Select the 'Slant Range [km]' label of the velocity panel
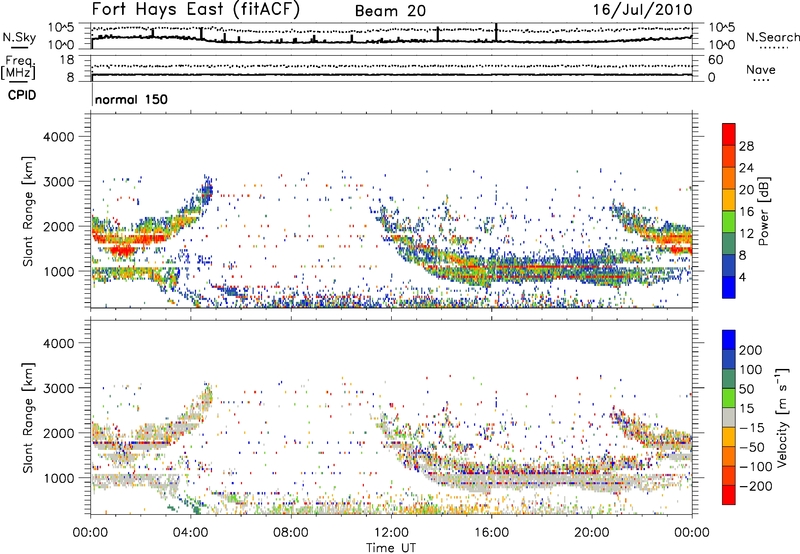The width and height of the screenshot is (800, 554). tap(28, 417)
